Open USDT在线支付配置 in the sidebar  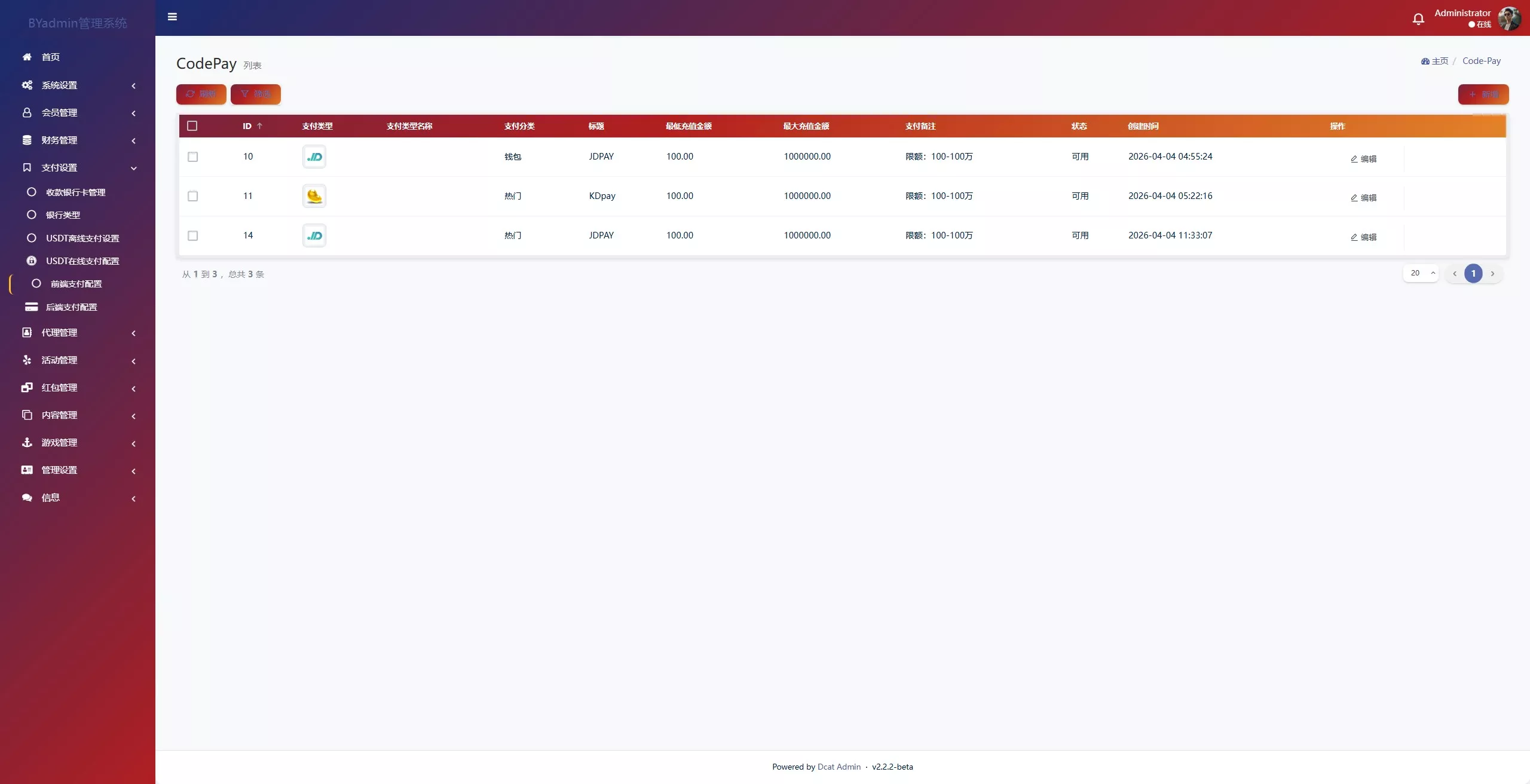pyautogui.click(x=82, y=261)
